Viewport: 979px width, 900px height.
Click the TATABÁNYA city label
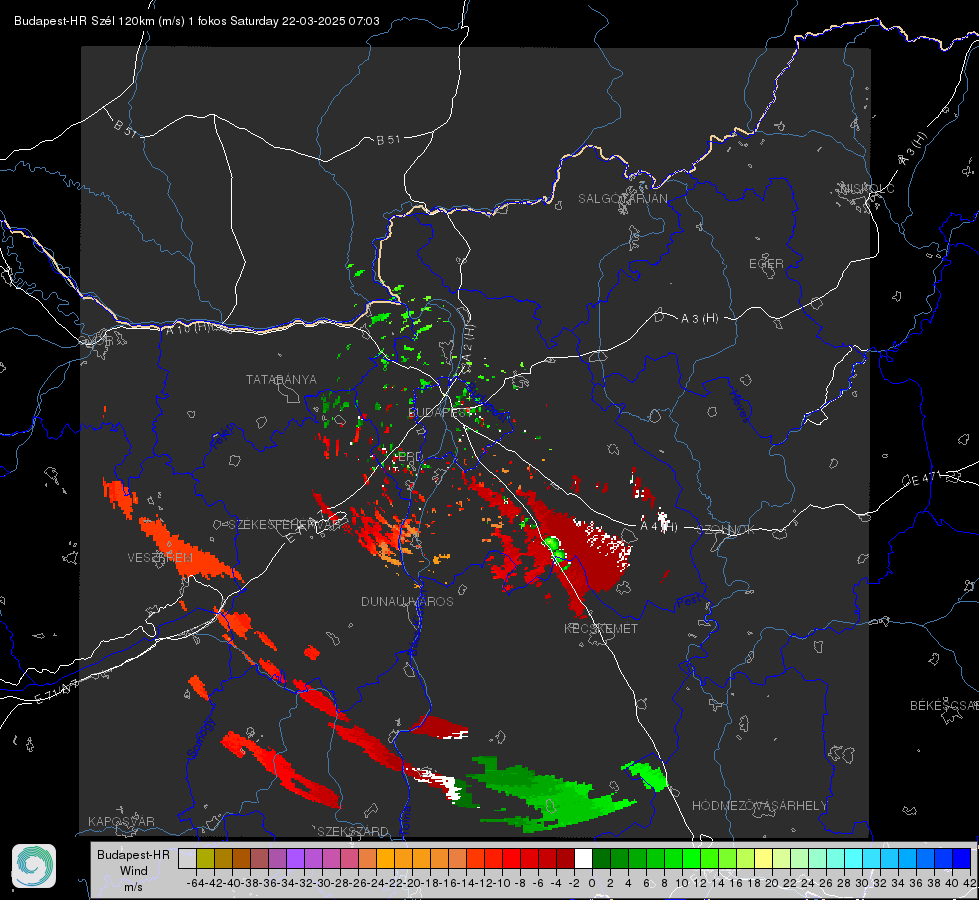(281, 380)
